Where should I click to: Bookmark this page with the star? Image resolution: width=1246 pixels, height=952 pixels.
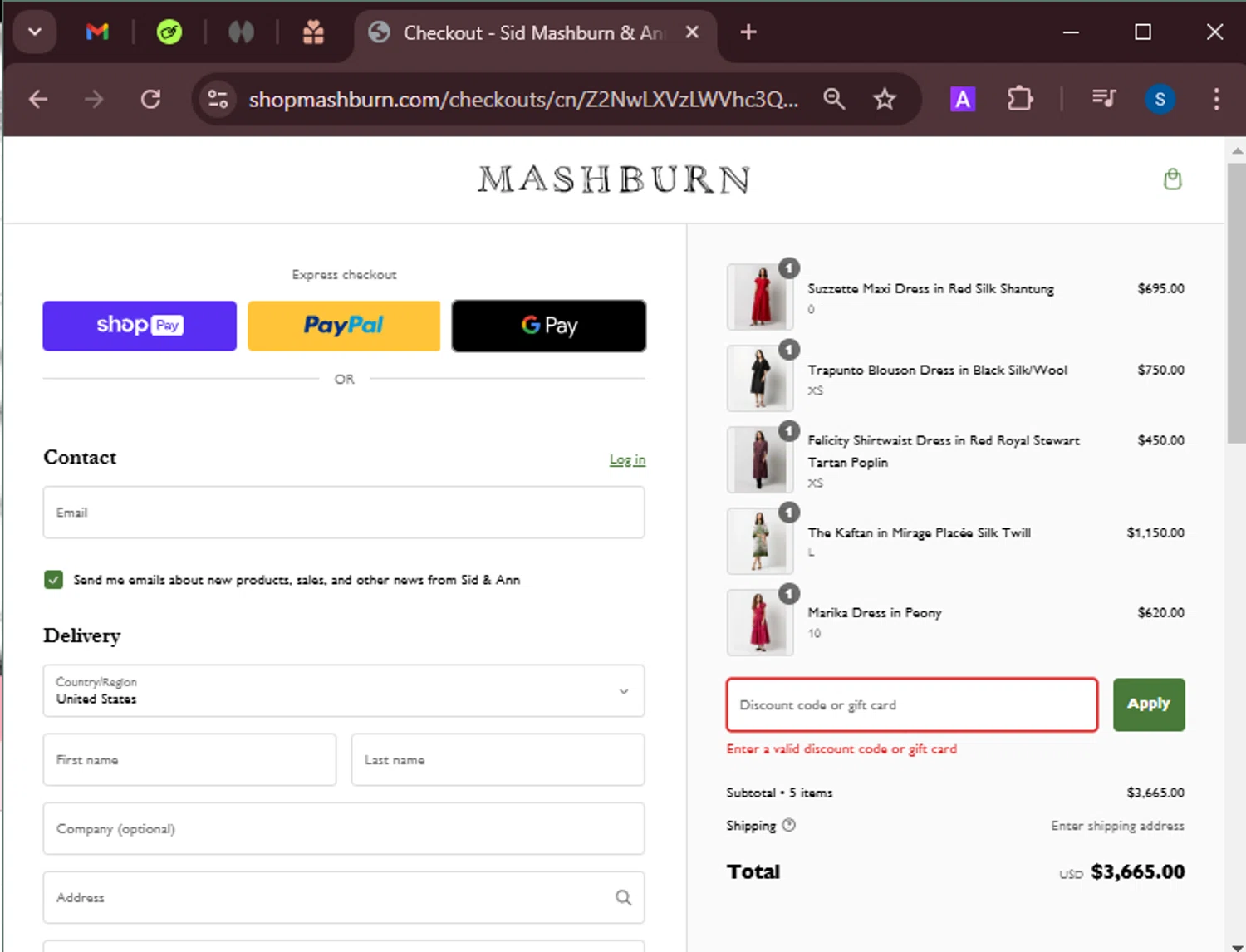tap(885, 100)
